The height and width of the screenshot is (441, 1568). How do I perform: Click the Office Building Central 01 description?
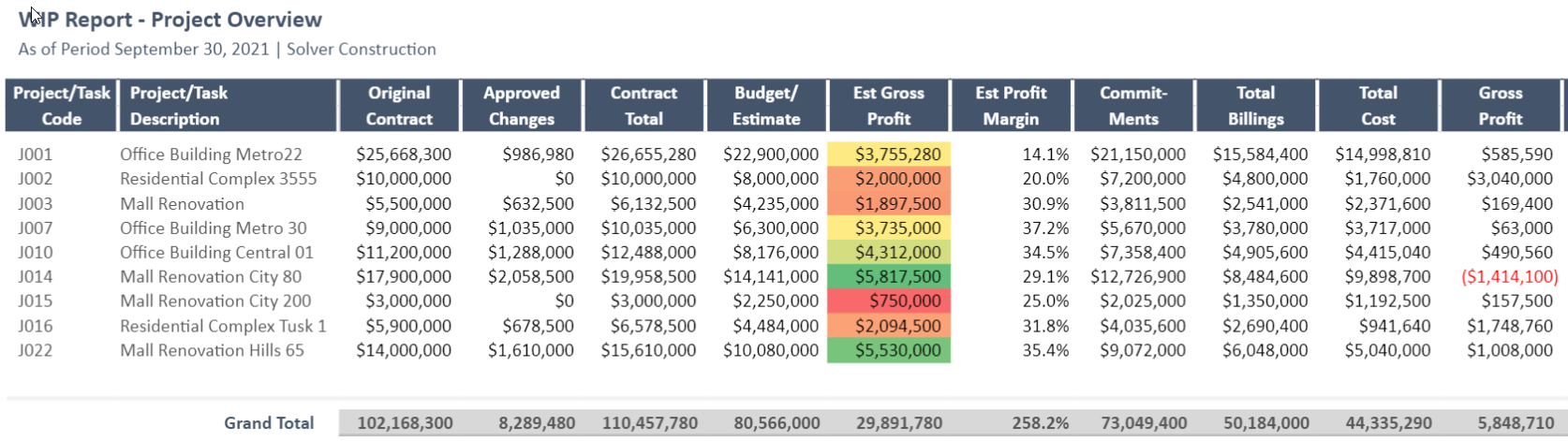click(x=216, y=252)
